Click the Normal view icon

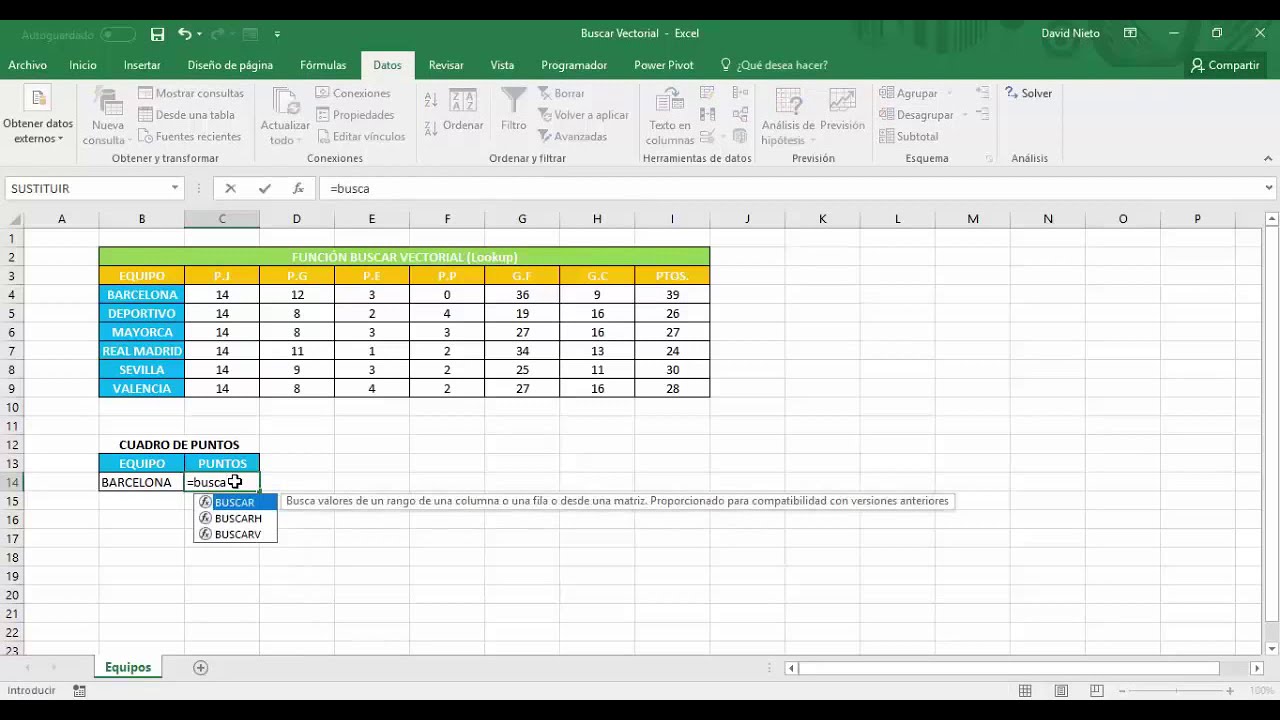click(x=1025, y=691)
